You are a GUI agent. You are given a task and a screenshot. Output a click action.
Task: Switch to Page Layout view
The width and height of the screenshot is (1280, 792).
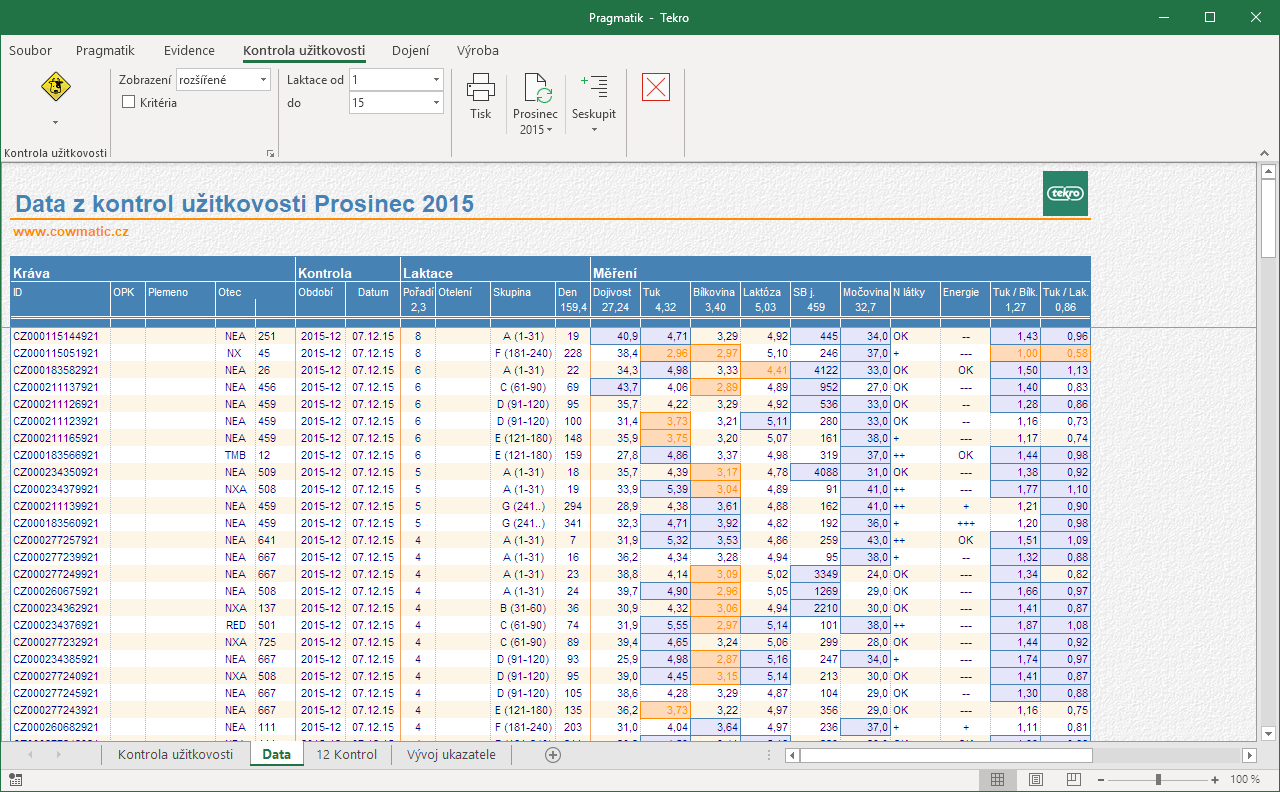tap(1036, 779)
